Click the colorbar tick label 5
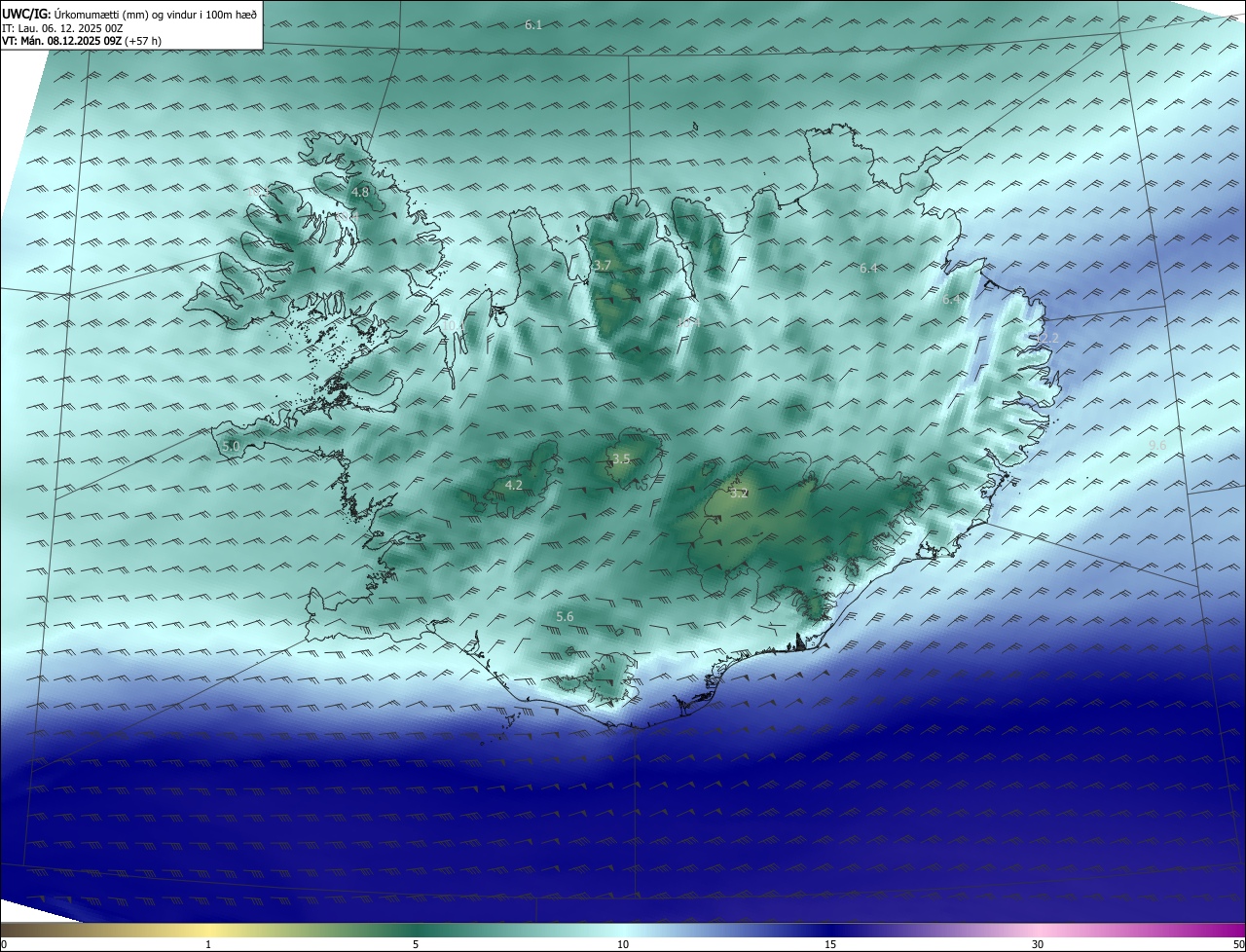 416,944
